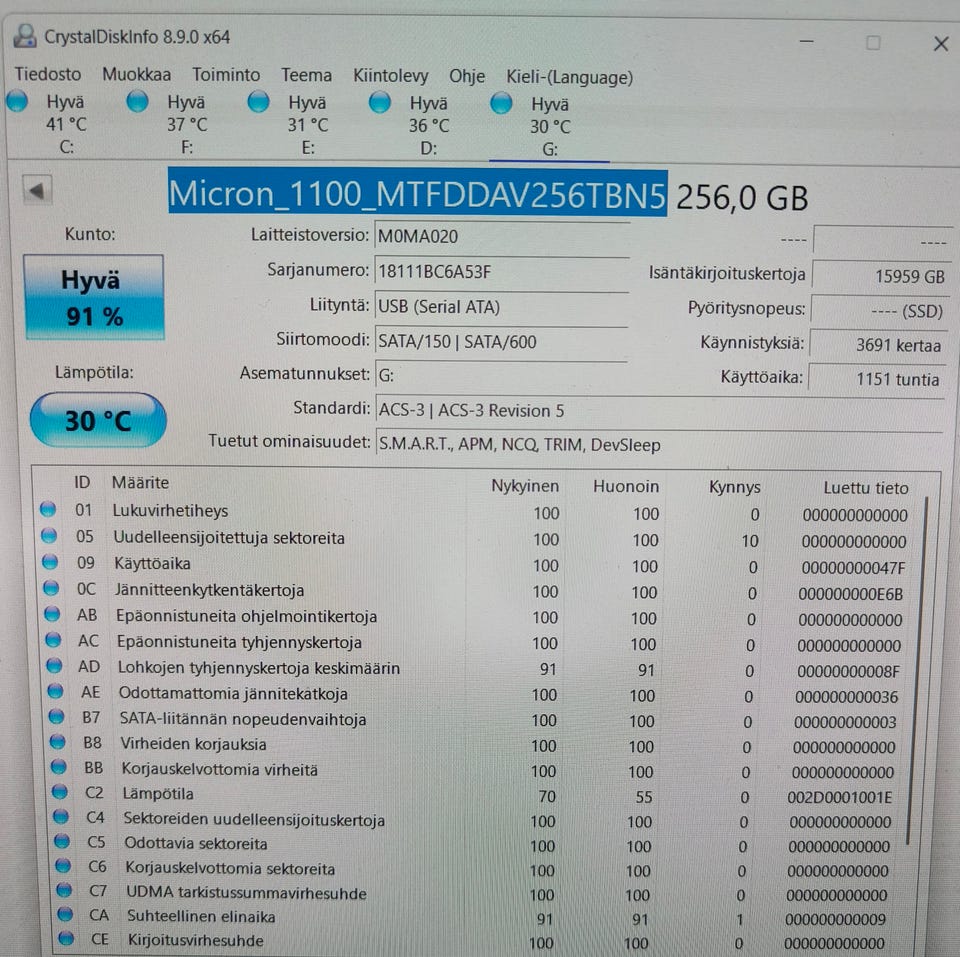Open the Teema menu

[x=306, y=75]
